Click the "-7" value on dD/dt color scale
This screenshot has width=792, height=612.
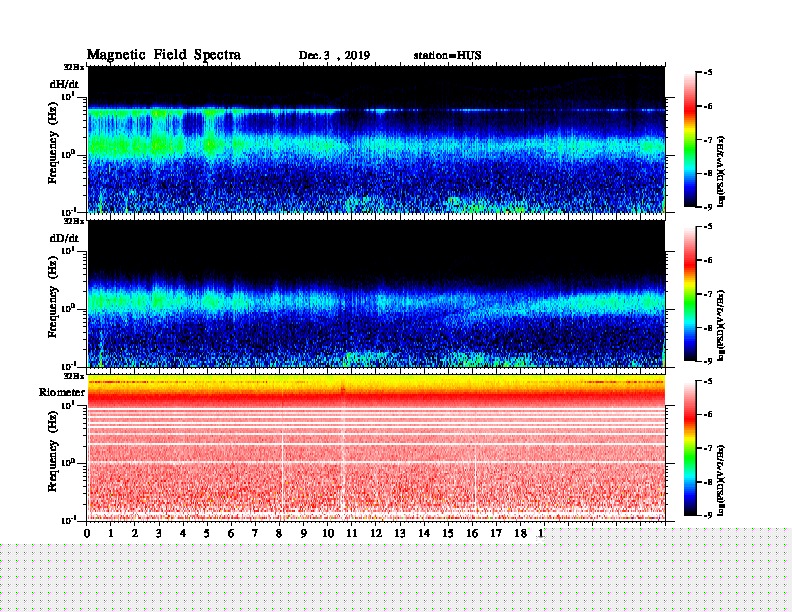click(x=708, y=293)
